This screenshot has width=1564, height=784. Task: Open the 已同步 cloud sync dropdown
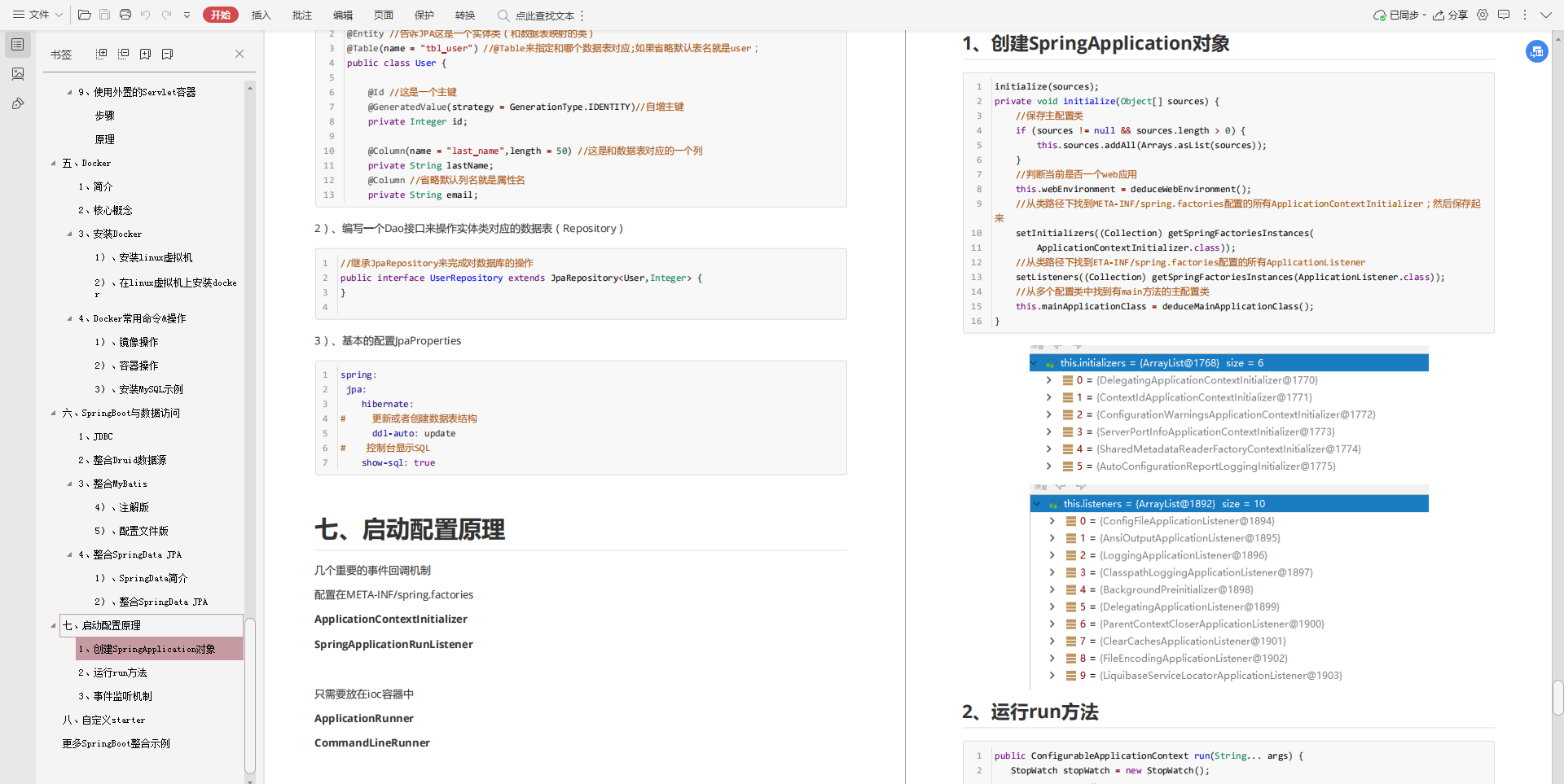pos(1399,15)
